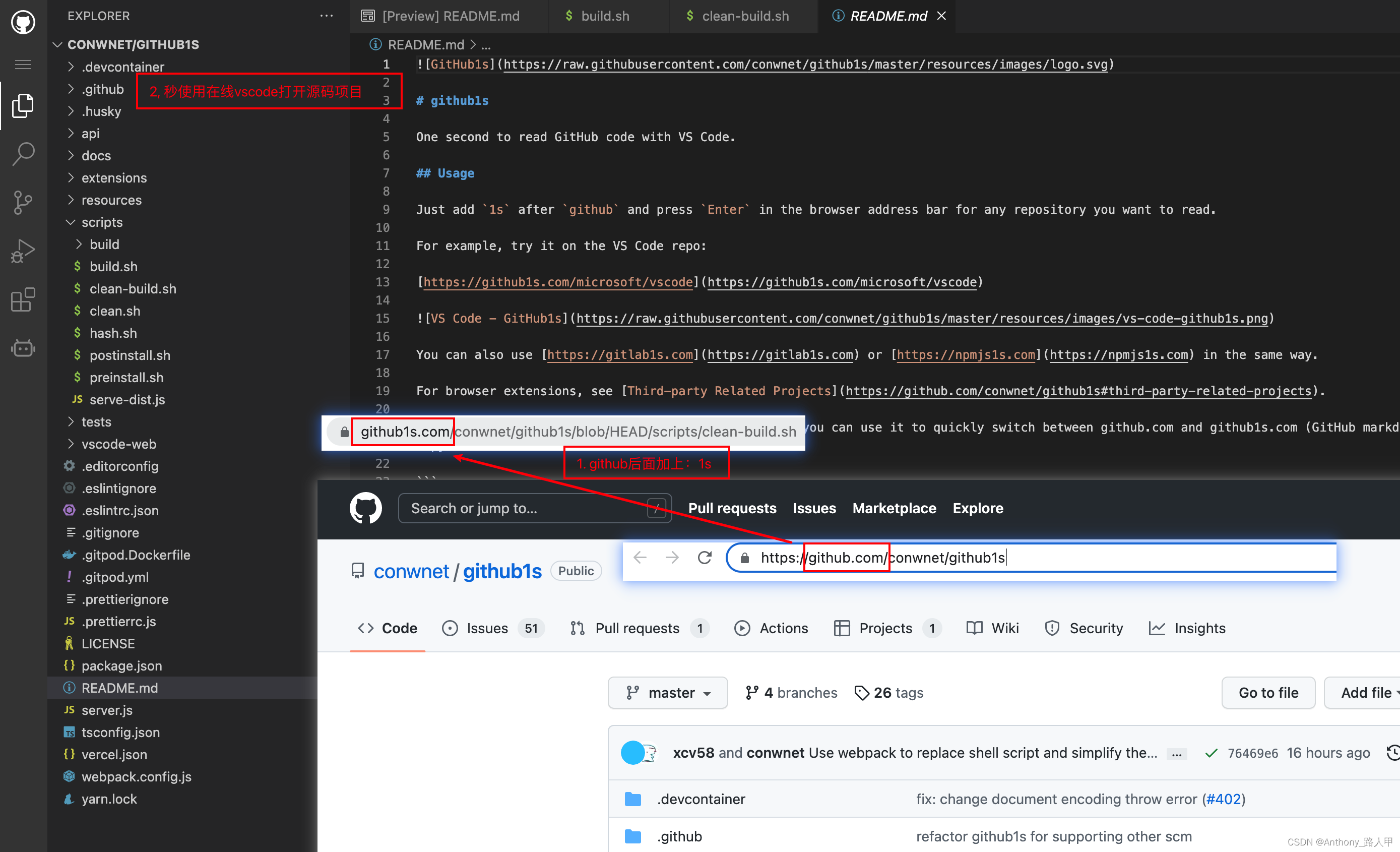
Task: Click the conwnet owner link
Action: click(x=411, y=571)
